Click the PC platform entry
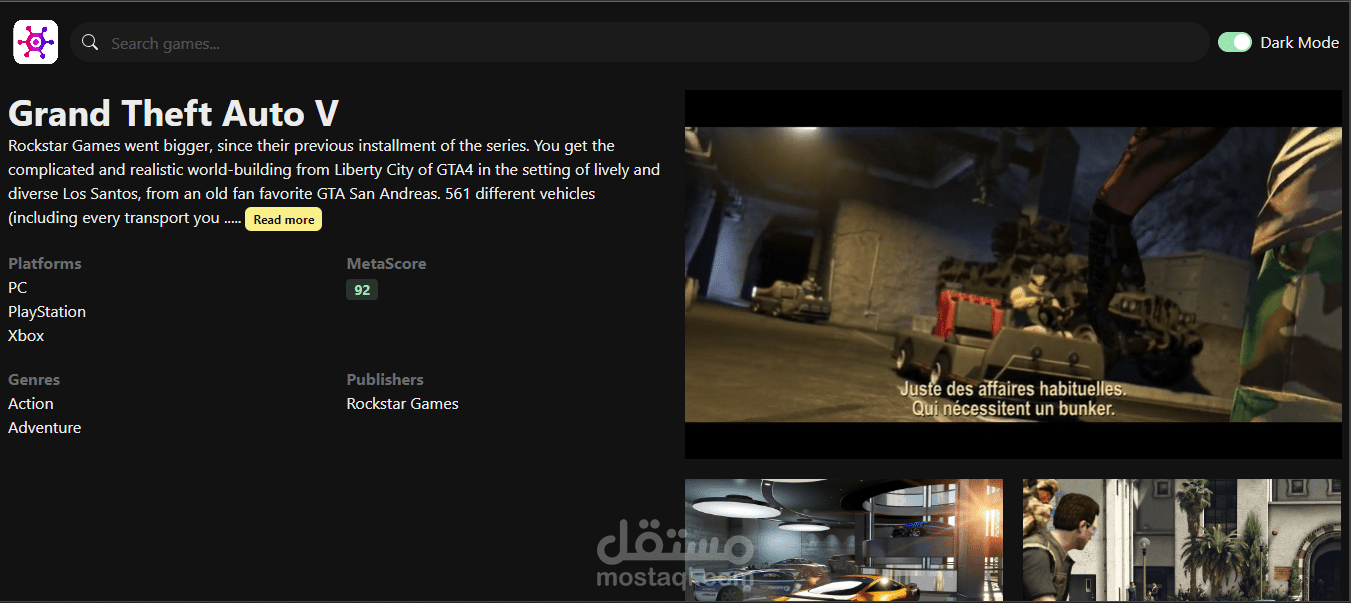 (18, 287)
